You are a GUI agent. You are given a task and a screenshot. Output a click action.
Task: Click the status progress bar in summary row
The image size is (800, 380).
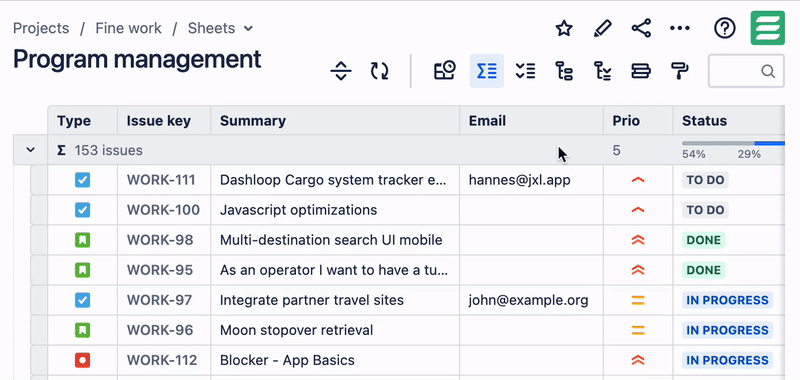(x=733, y=144)
